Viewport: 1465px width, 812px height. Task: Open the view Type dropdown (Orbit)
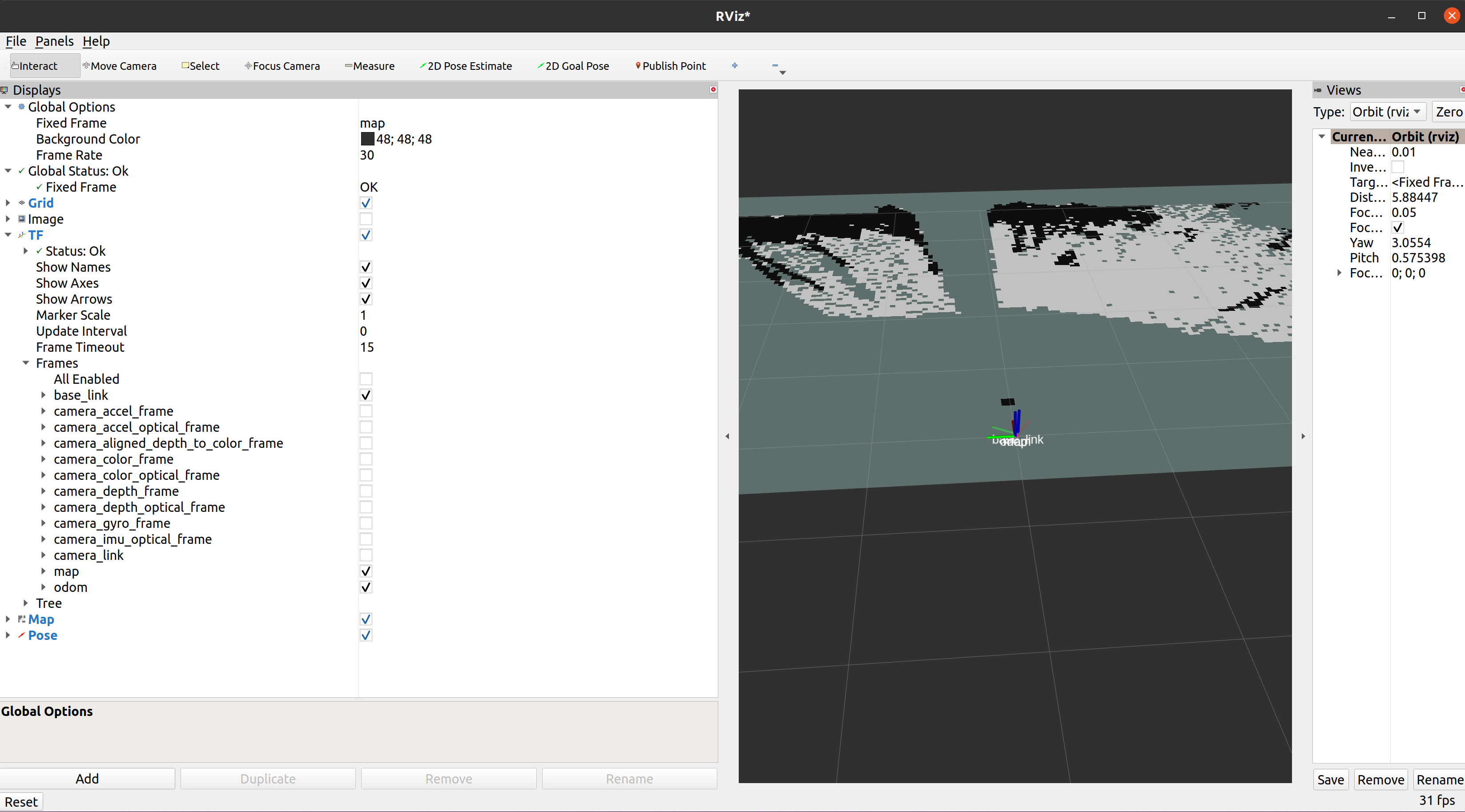coord(1388,112)
